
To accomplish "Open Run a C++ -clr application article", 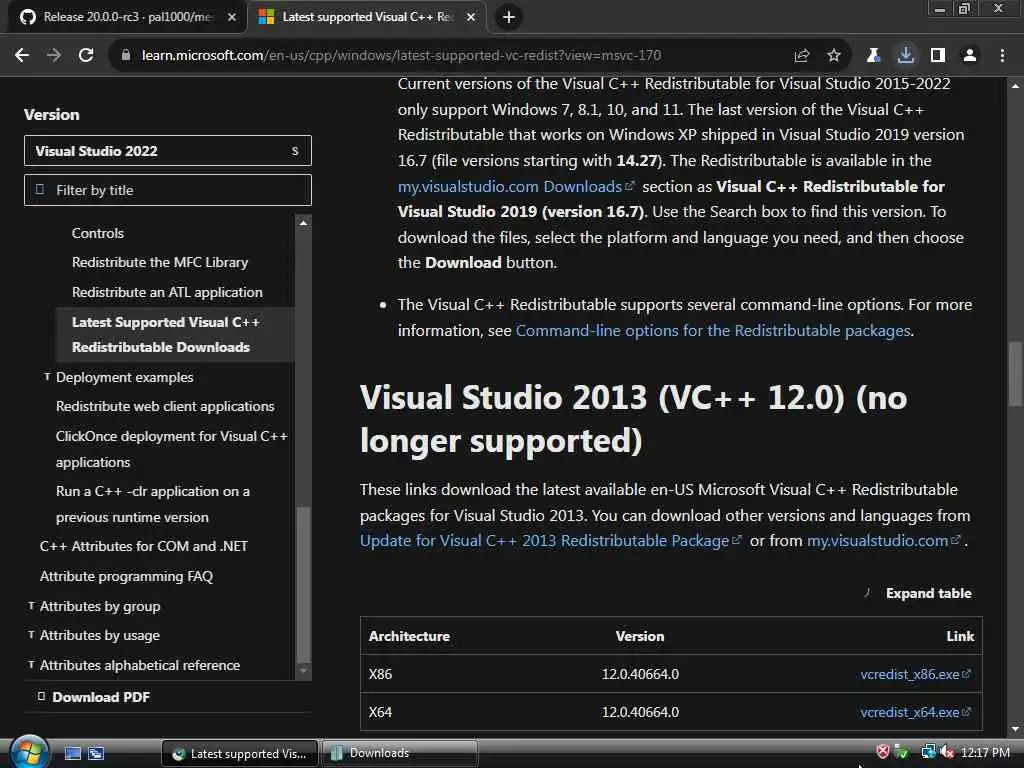I will pos(153,504).
